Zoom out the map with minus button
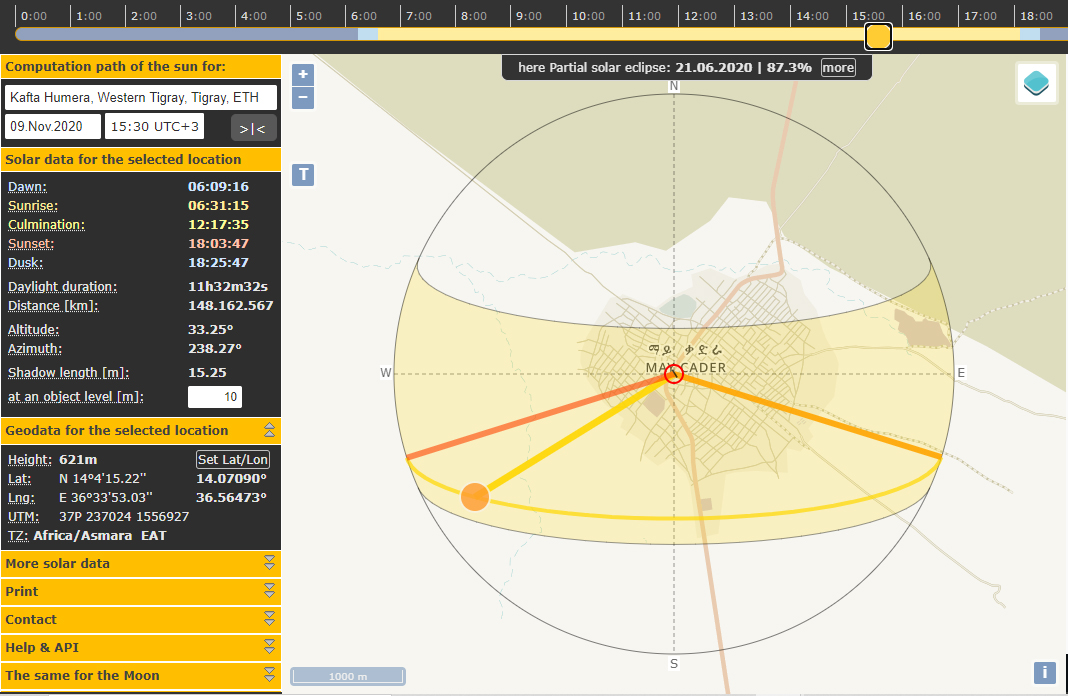Screen dimensions: 1068x696 pos(303,97)
